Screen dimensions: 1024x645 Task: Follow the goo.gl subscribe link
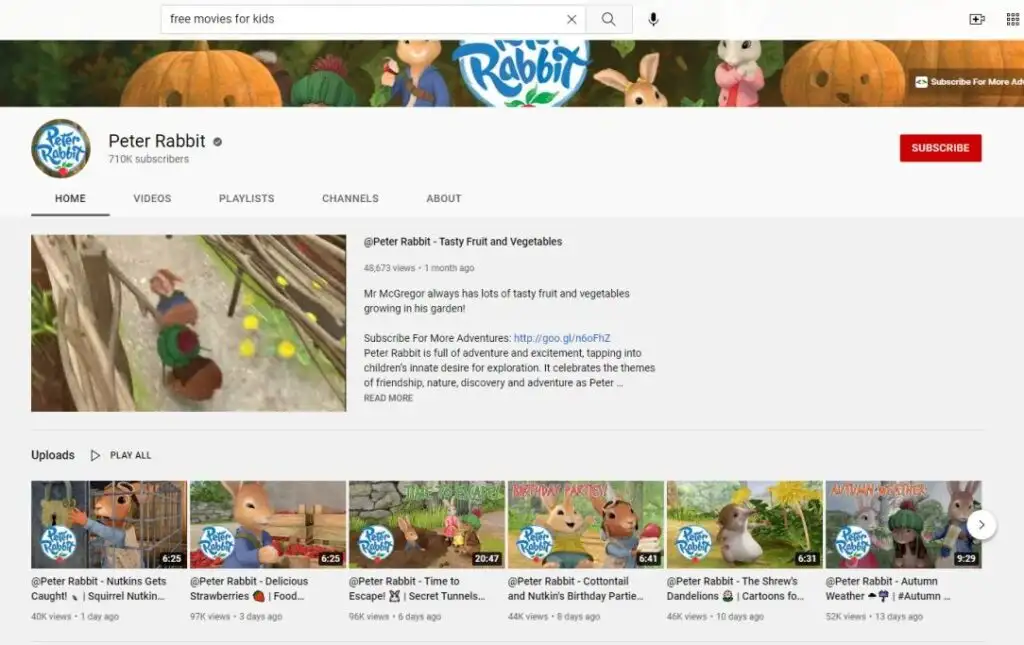562,338
